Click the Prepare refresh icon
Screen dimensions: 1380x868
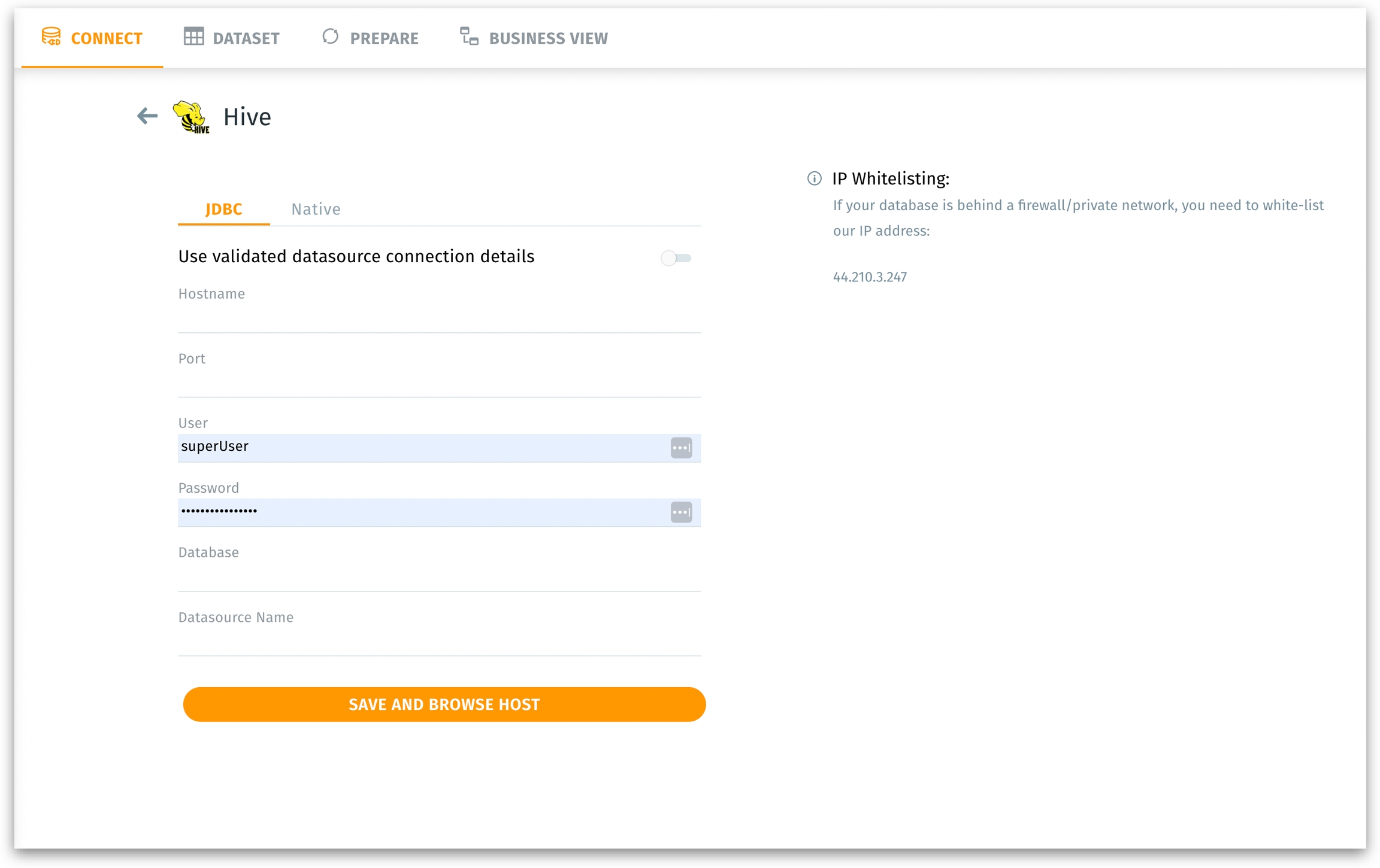tap(330, 37)
